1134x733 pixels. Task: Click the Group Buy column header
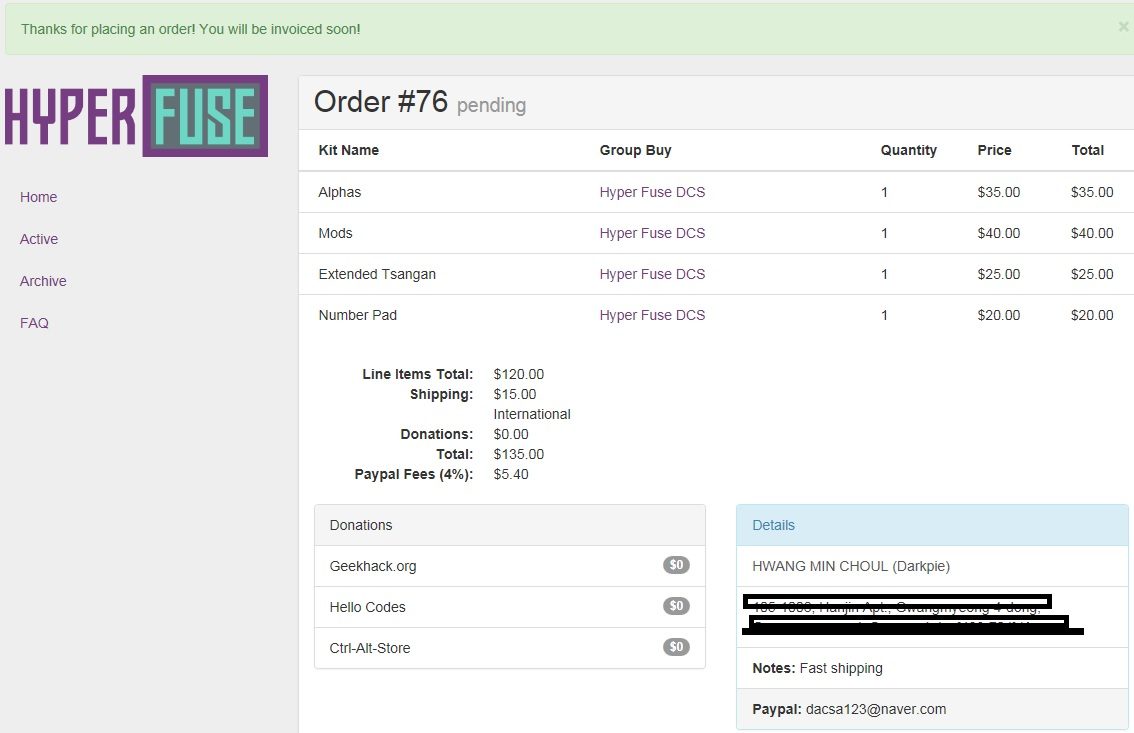(636, 150)
